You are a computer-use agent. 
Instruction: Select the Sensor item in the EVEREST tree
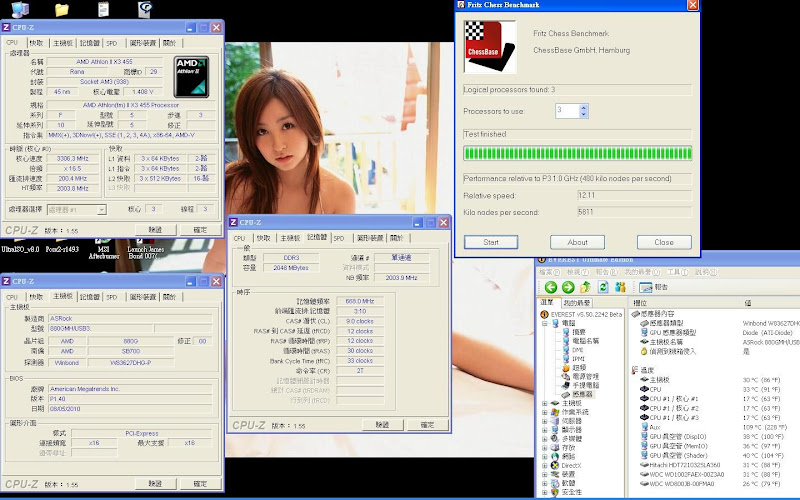tap(583, 394)
